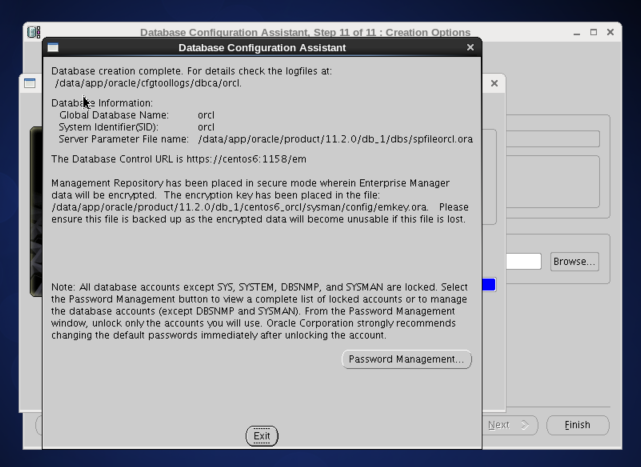Close the background dialog behind the completion dialog
641x467 pixels.
pyautogui.click(x=494, y=84)
